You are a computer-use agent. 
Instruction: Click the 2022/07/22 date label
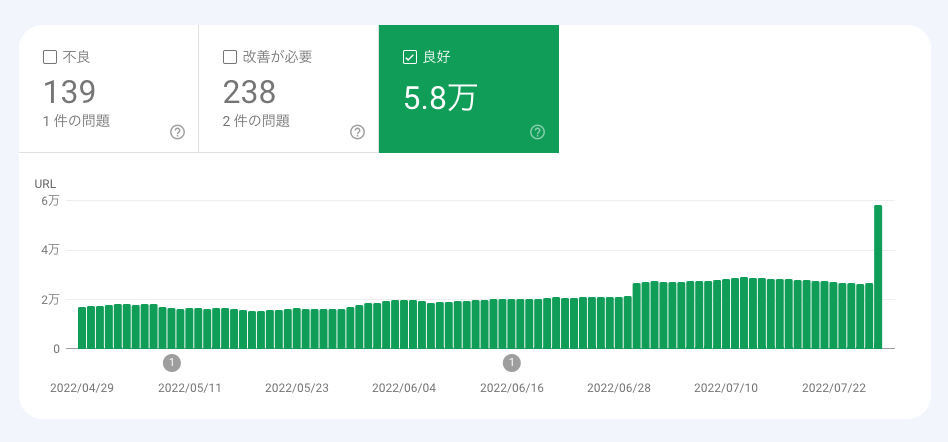pyautogui.click(x=834, y=388)
